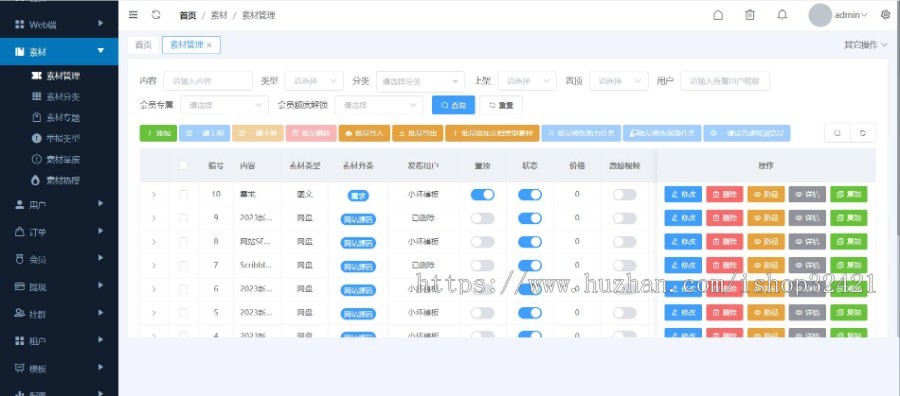Click the 重置 reset button
The image size is (900, 396).
tap(501, 105)
